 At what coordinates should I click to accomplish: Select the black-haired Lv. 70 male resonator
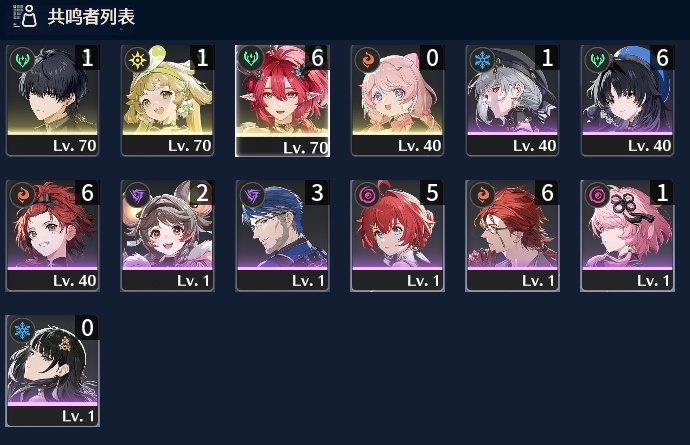[x=52, y=100]
